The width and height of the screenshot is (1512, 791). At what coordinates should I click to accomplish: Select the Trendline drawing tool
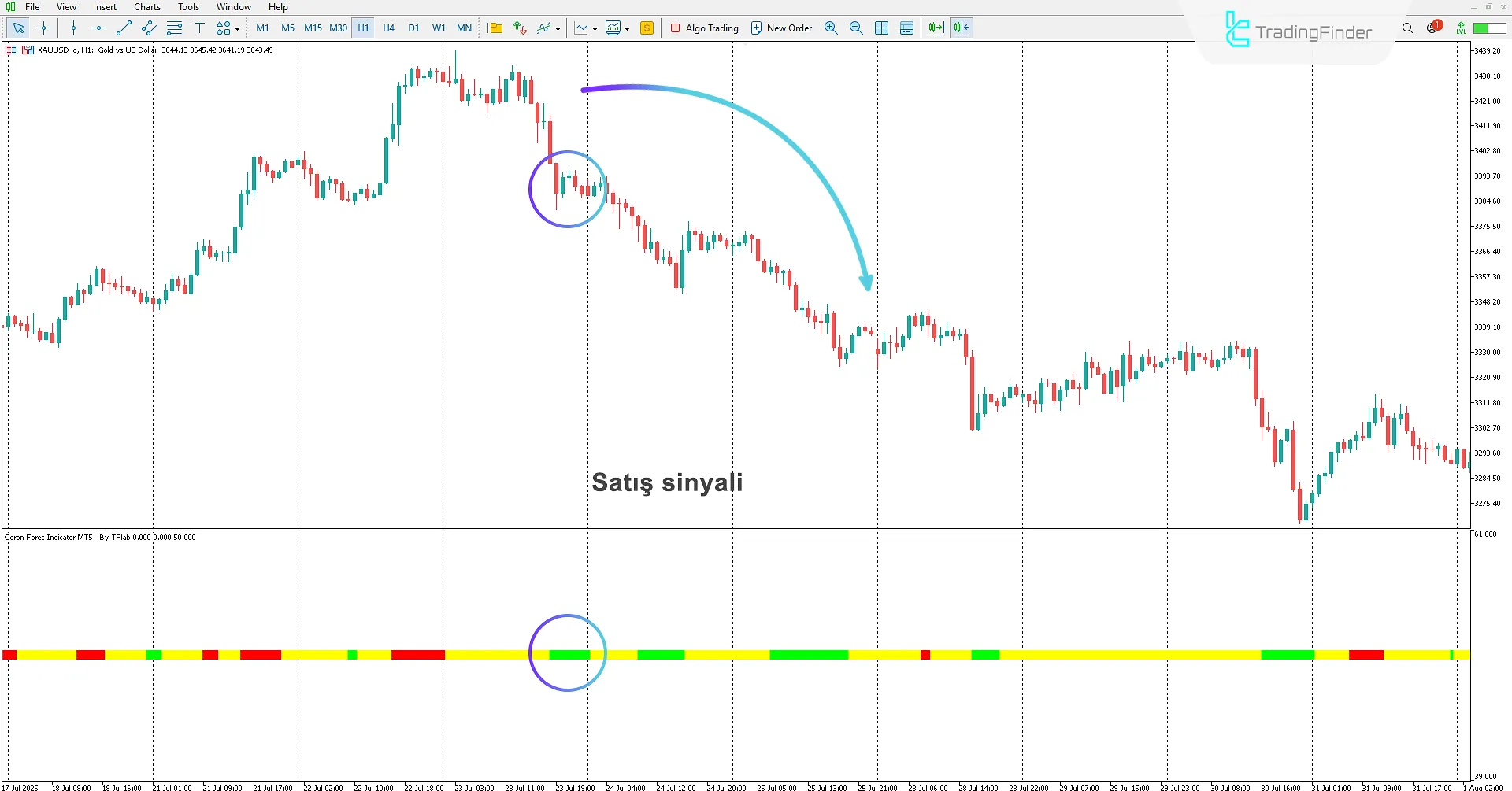123,28
